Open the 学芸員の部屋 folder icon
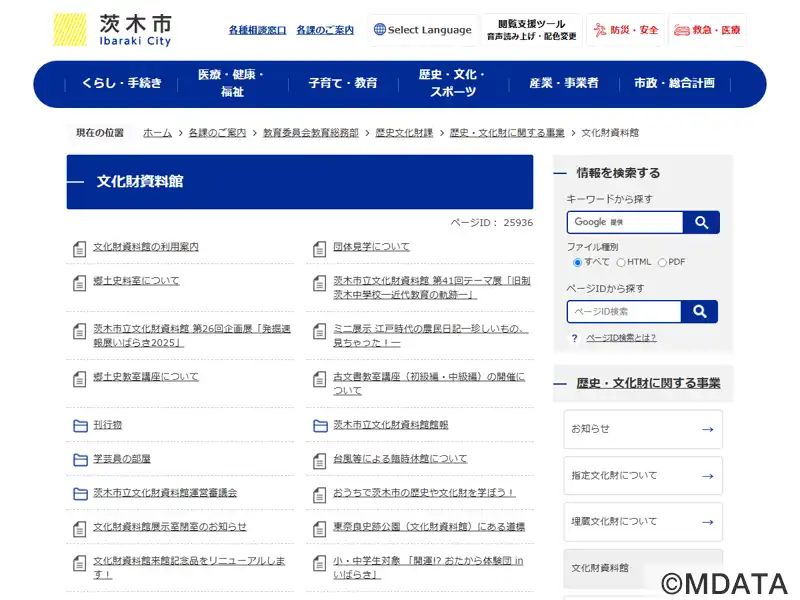The width and height of the screenshot is (800, 600). pos(80,460)
